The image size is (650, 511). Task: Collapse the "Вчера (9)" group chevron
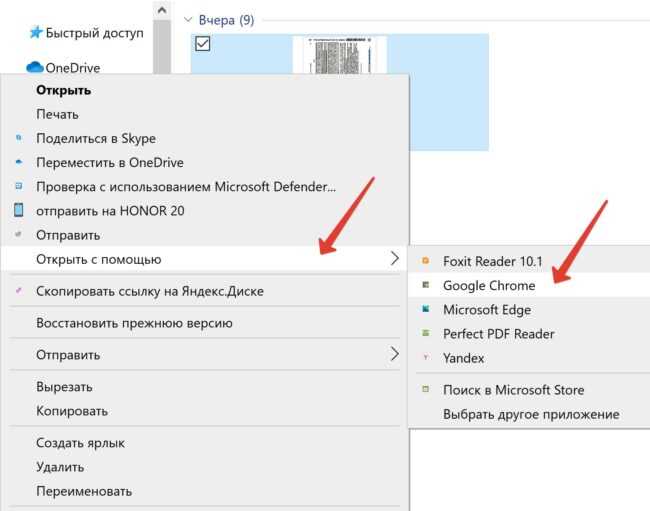point(189,19)
